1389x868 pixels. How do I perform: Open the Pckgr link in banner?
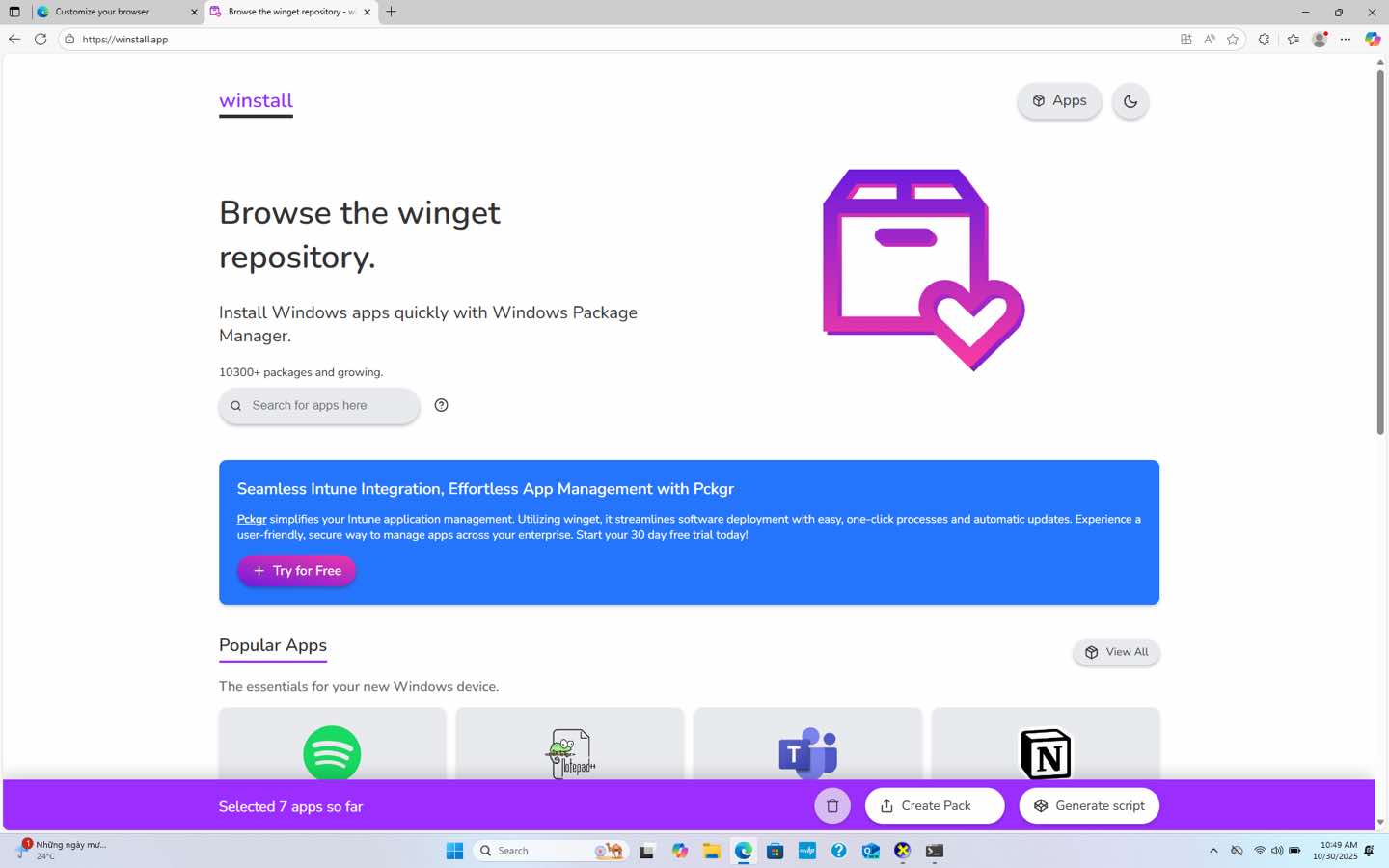pos(251,519)
